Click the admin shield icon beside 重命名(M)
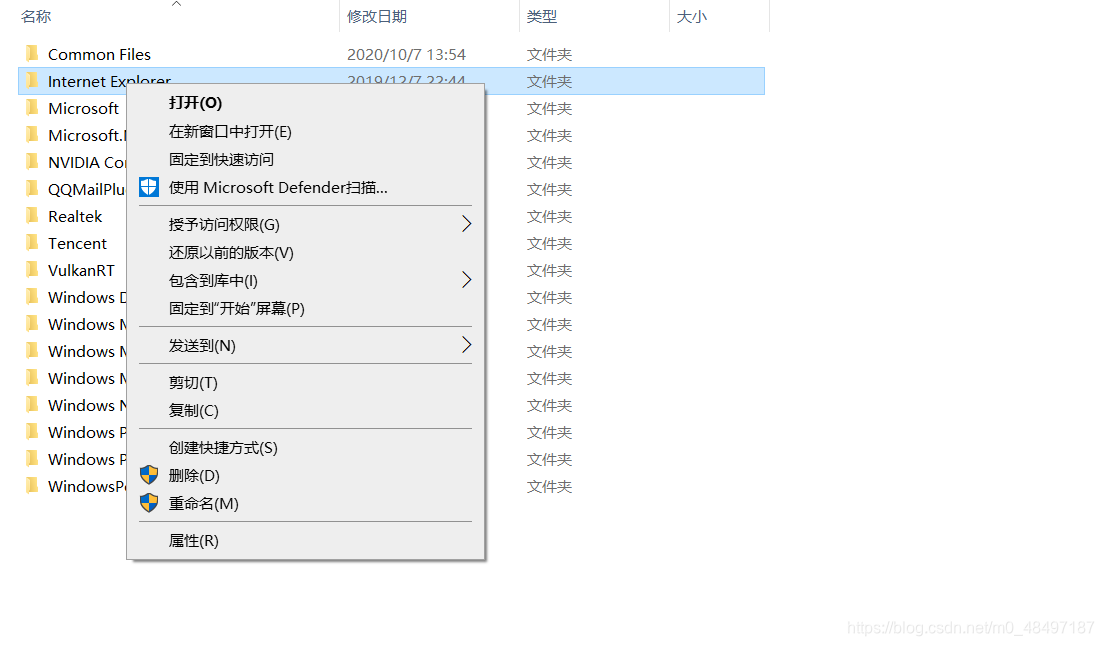This screenshot has height=646, width=1104. (x=149, y=503)
